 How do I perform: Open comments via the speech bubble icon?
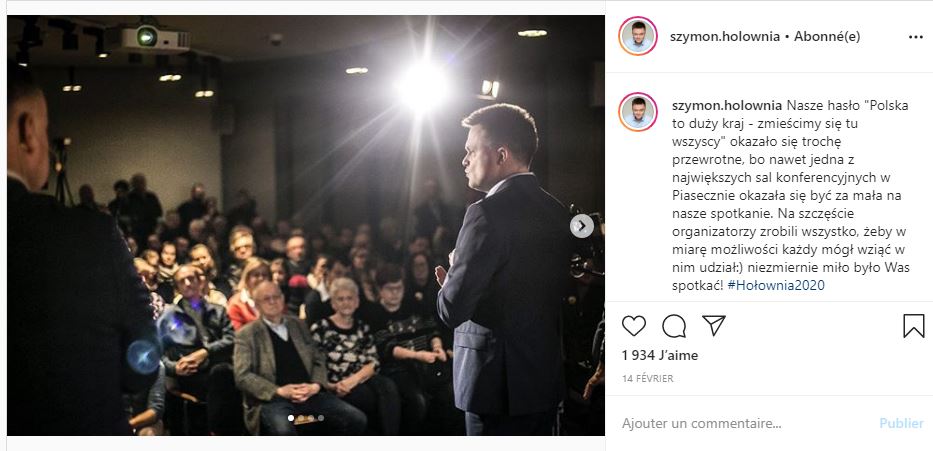674,326
